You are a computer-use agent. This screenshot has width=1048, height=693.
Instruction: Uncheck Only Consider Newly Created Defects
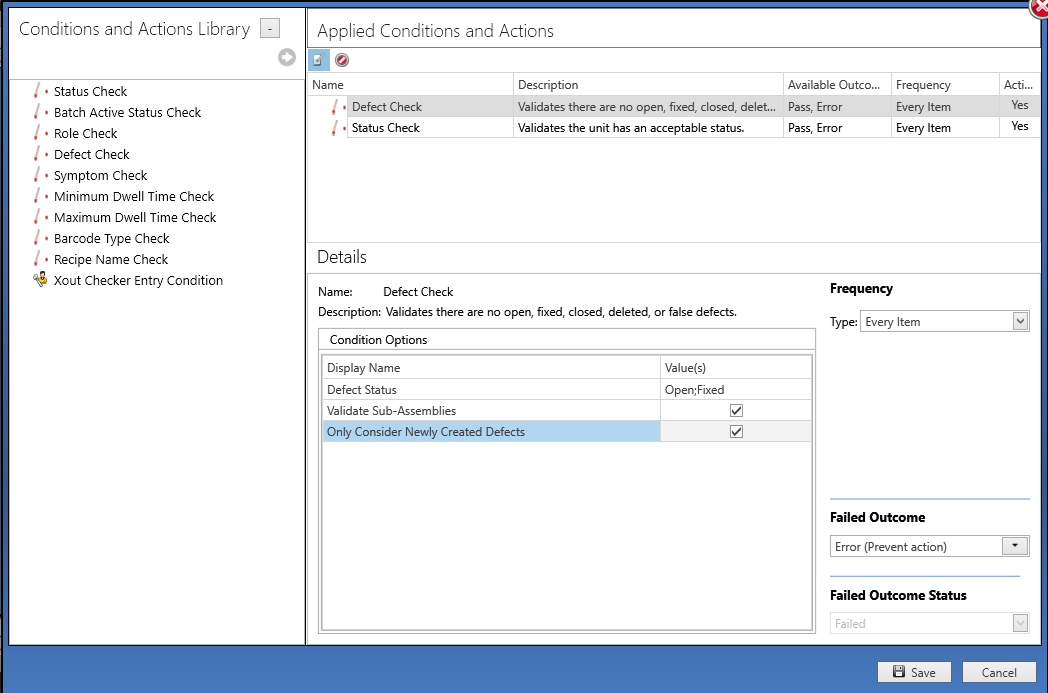tap(737, 431)
